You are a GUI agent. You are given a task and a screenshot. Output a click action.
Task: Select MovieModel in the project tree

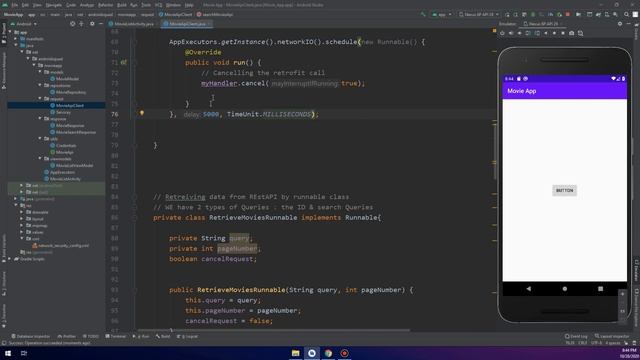coord(67,79)
